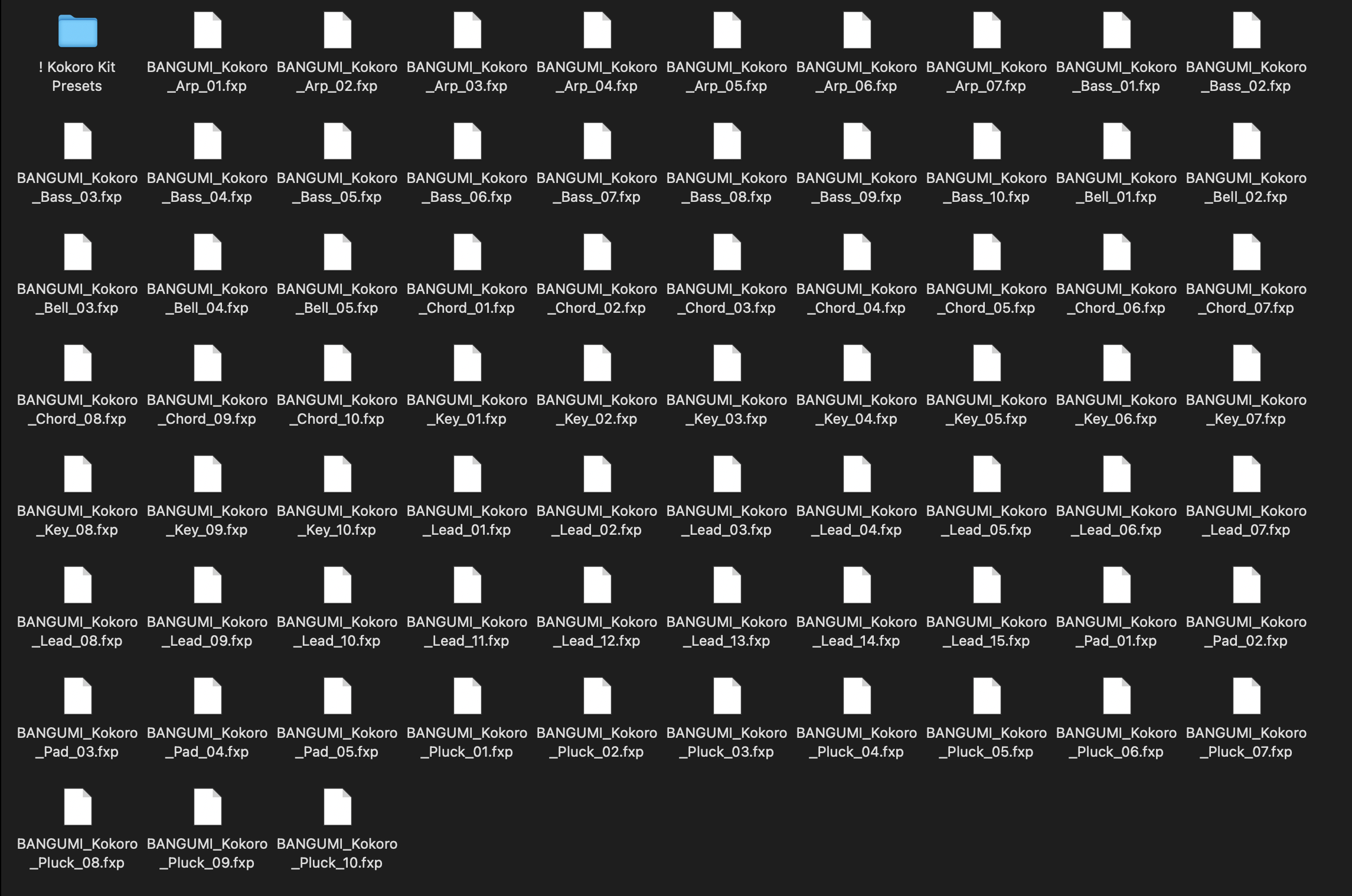The height and width of the screenshot is (896, 1352).
Task: Click the BANGUMI_Kokoro_Key_01.fxp file icon
Action: click(x=467, y=363)
